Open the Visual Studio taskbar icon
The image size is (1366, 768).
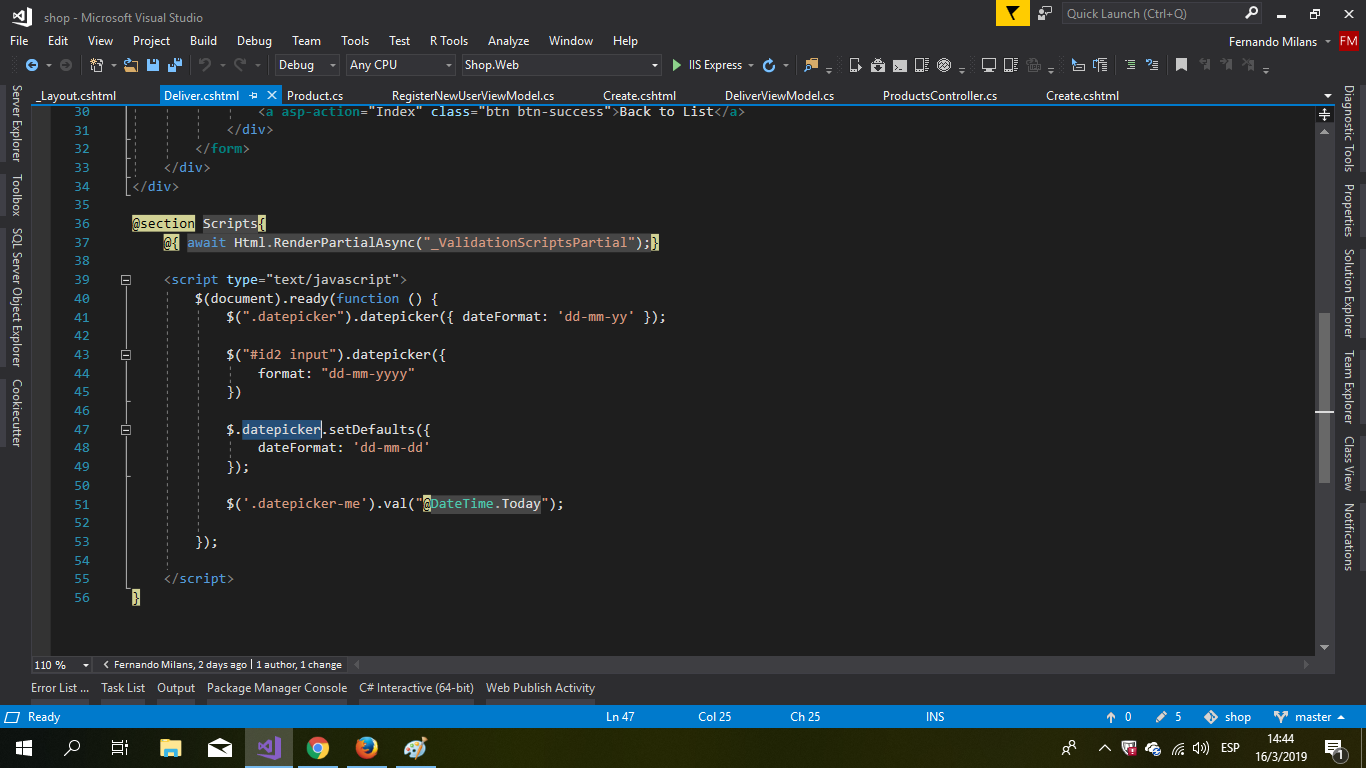pyautogui.click(x=269, y=747)
